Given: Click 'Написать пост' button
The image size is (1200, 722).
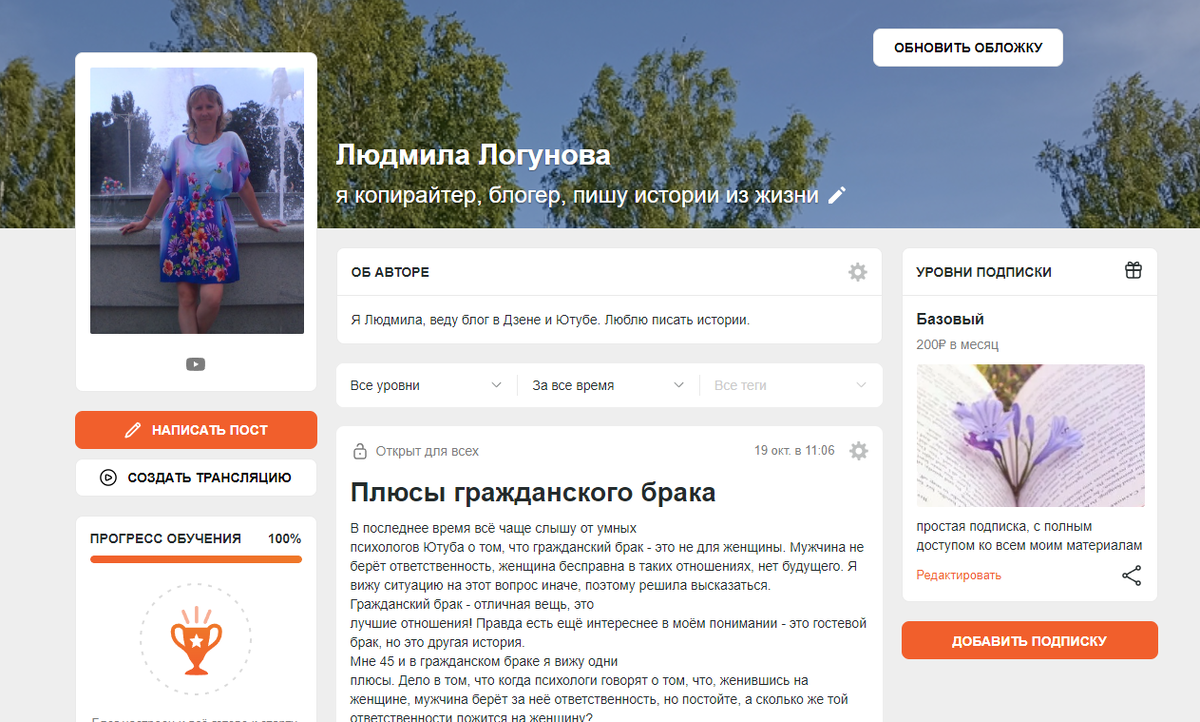Looking at the screenshot, I should click(x=196, y=430).
